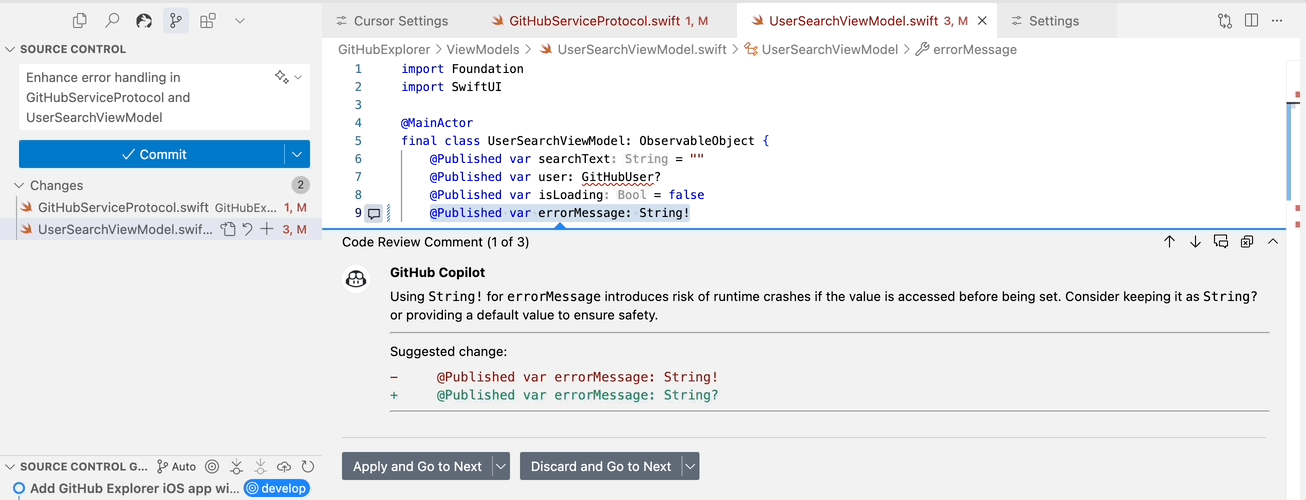Open the Extensions view icon
Image resolution: width=1306 pixels, height=500 pixels.
(208, 20)
